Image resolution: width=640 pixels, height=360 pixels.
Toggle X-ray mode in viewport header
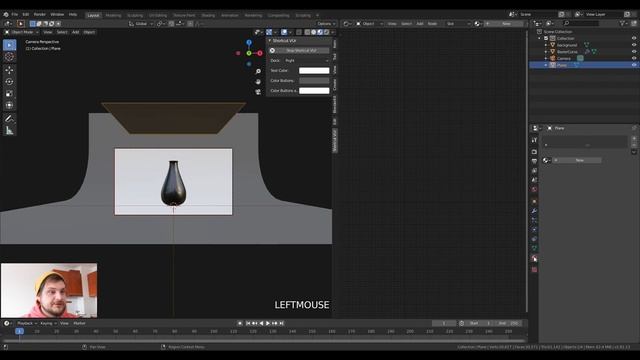pos(299,32)
